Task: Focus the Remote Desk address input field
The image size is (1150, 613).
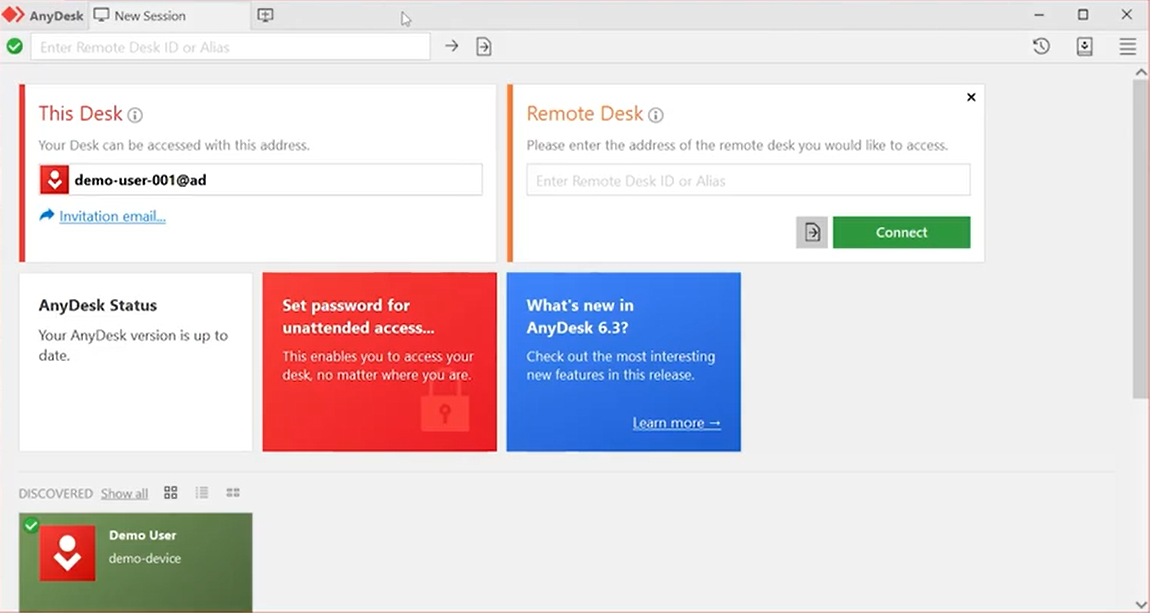Action: [x=748, y=180]
